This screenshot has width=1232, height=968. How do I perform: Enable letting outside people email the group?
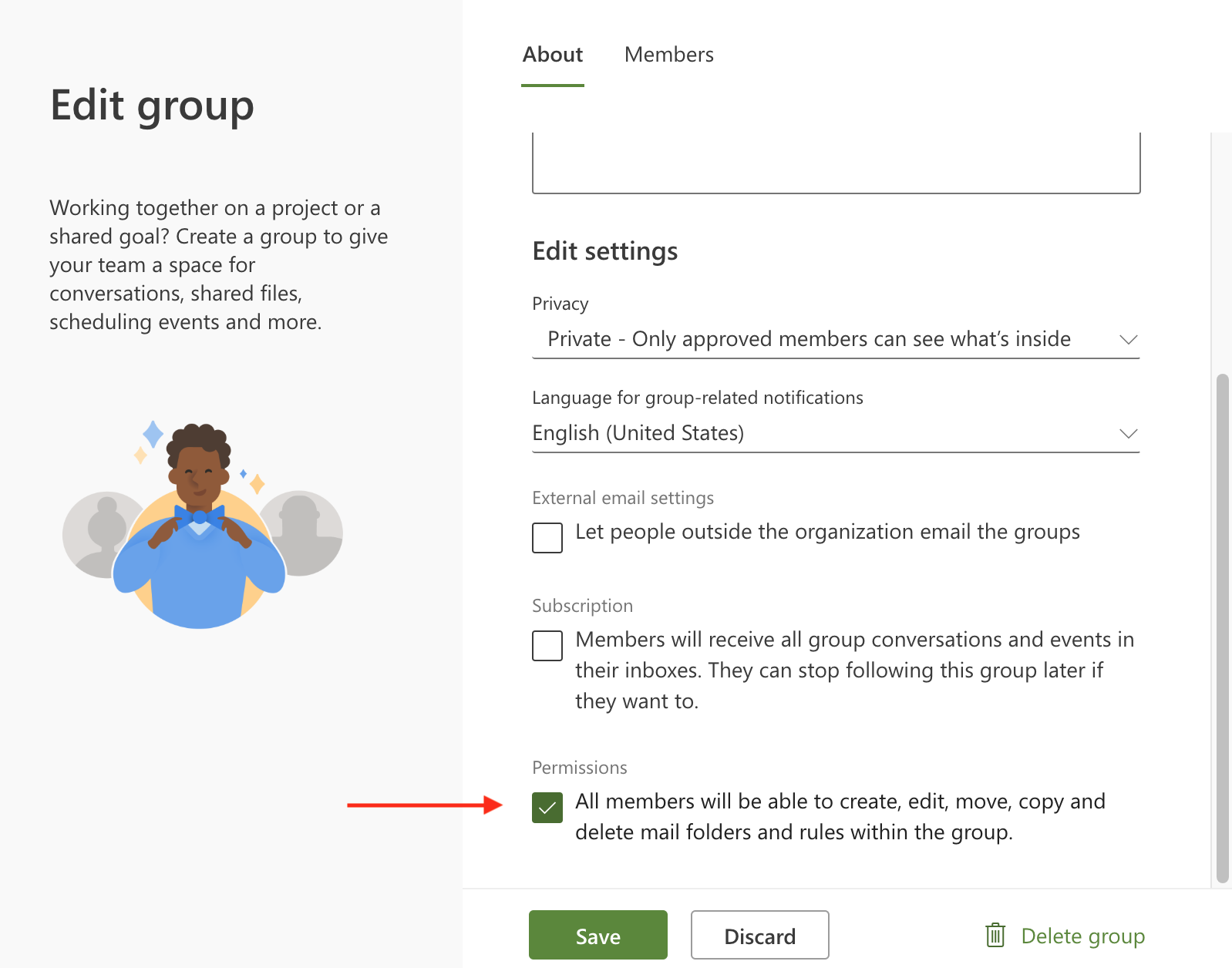[x=547, y=538]
